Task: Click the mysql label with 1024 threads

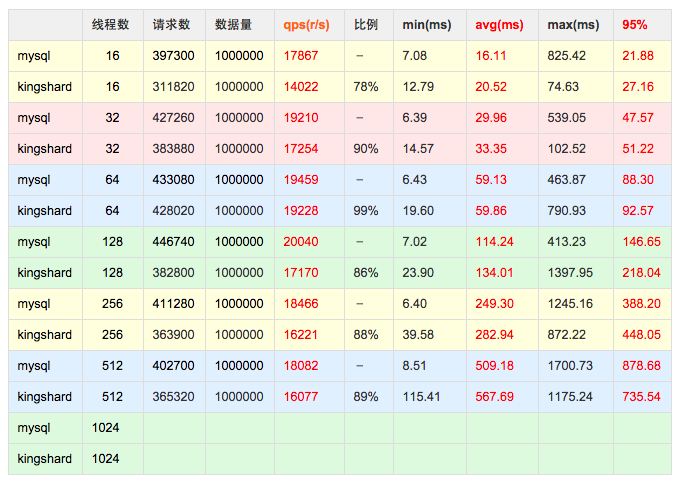Action: click(34, 428)
